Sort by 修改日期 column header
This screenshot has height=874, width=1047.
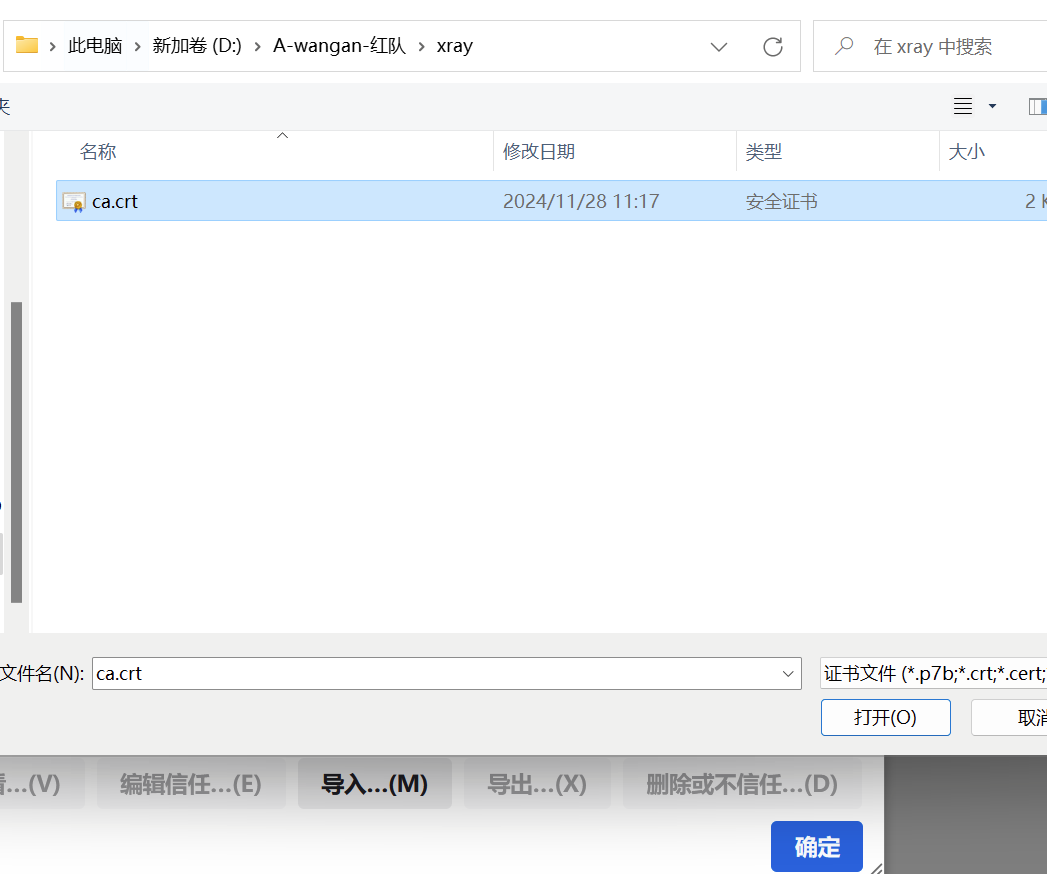(539, 152)
